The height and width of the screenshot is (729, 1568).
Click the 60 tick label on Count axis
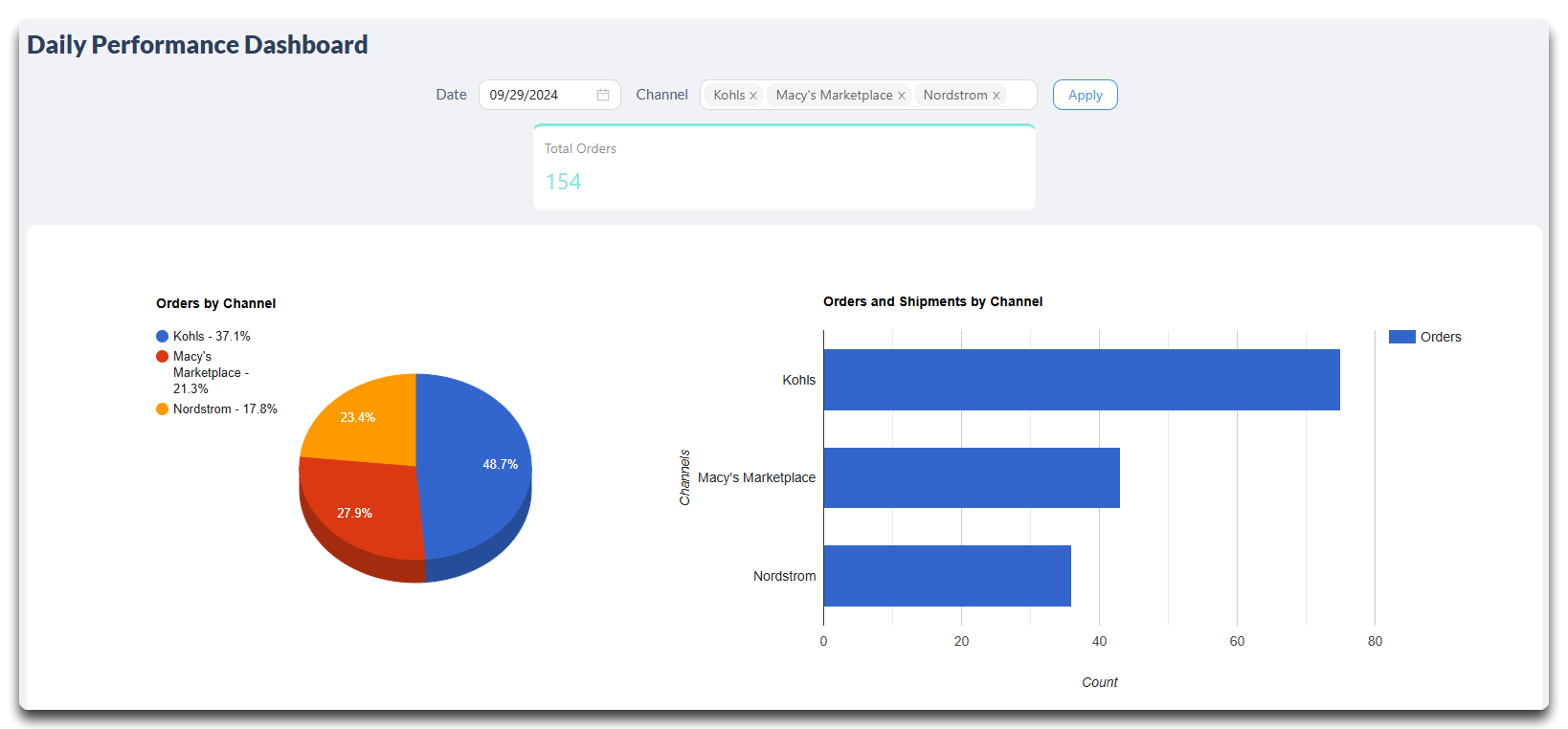pyautogui.click(x=1237, y=641)
